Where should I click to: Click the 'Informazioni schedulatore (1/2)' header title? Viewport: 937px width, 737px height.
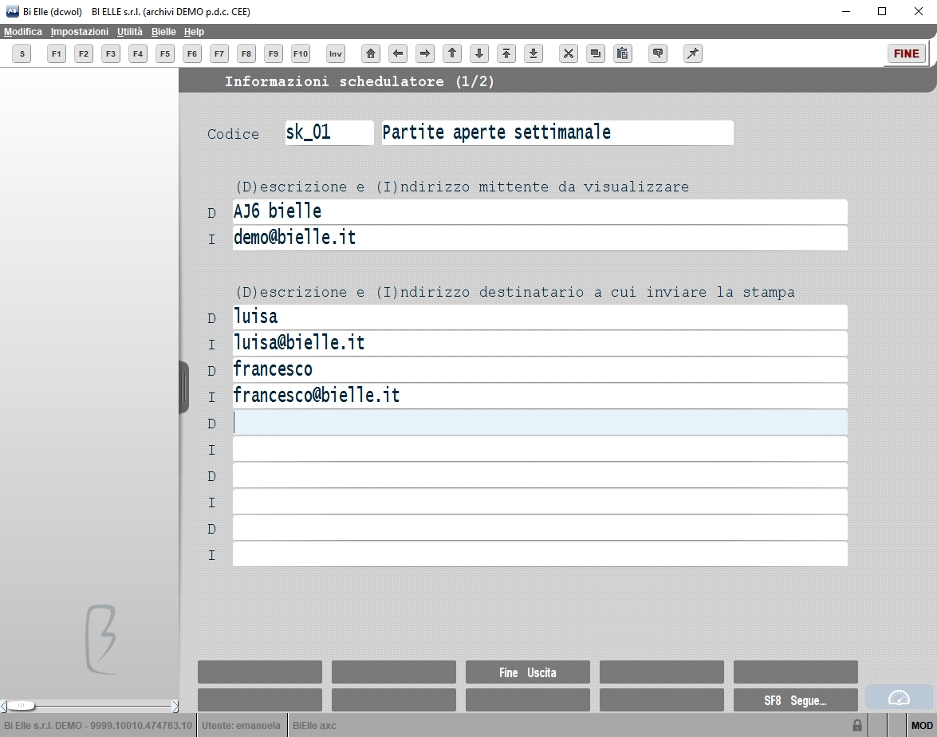(x=360, y=81)
